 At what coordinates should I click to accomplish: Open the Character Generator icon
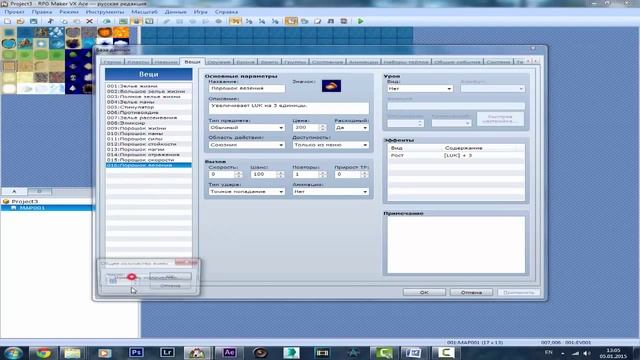pos(344,21)
